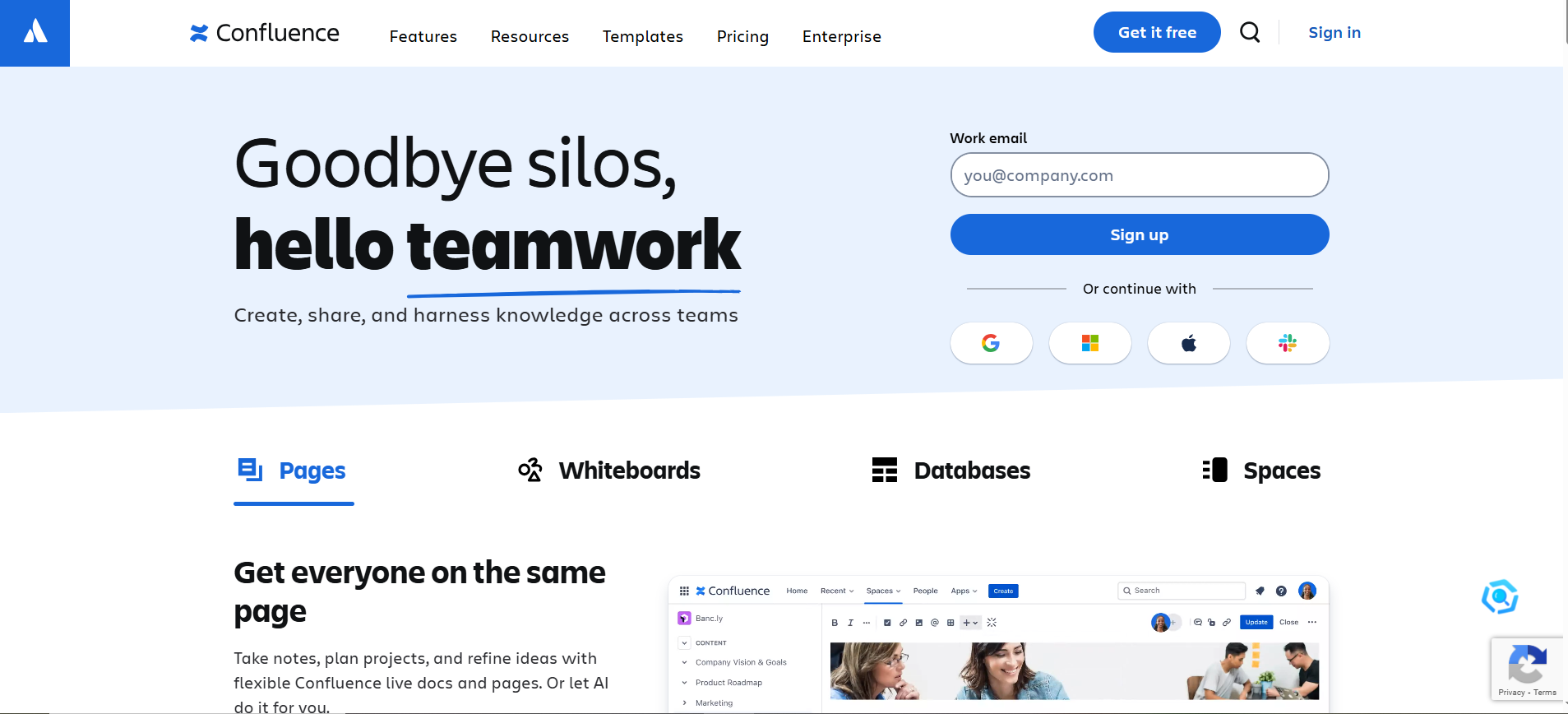
Task: Click the Update button in preview
Action: tap(1256, 622)
